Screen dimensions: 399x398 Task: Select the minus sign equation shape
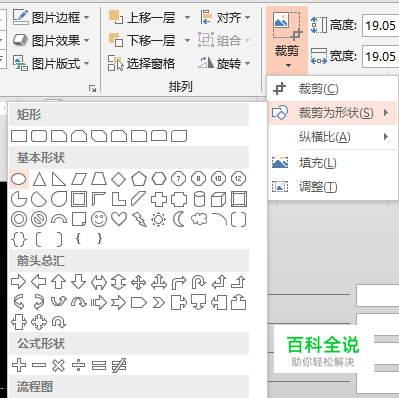[x=39, y=365]
